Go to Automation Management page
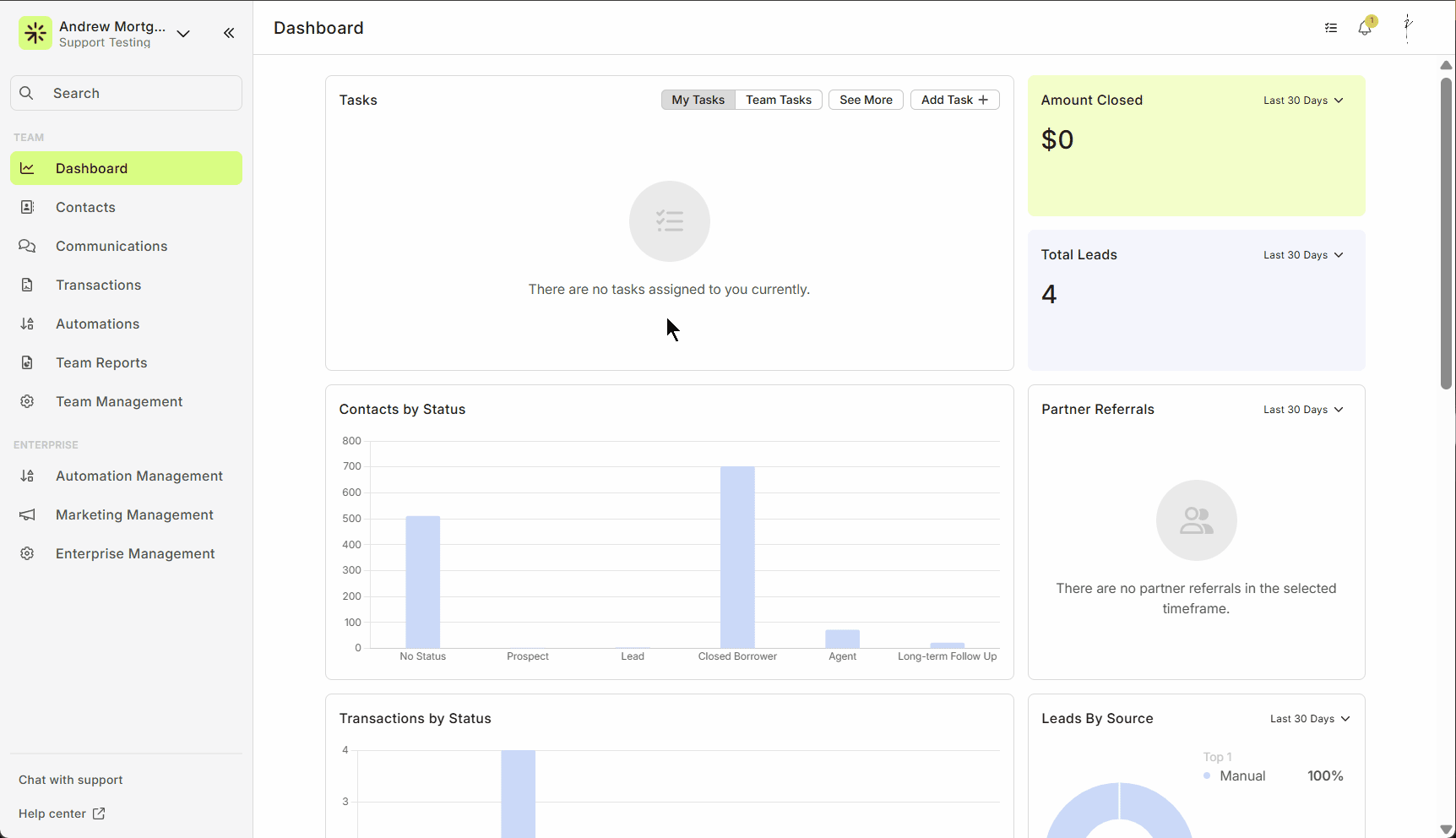The image size is (1456, 838). click(139, 476)
